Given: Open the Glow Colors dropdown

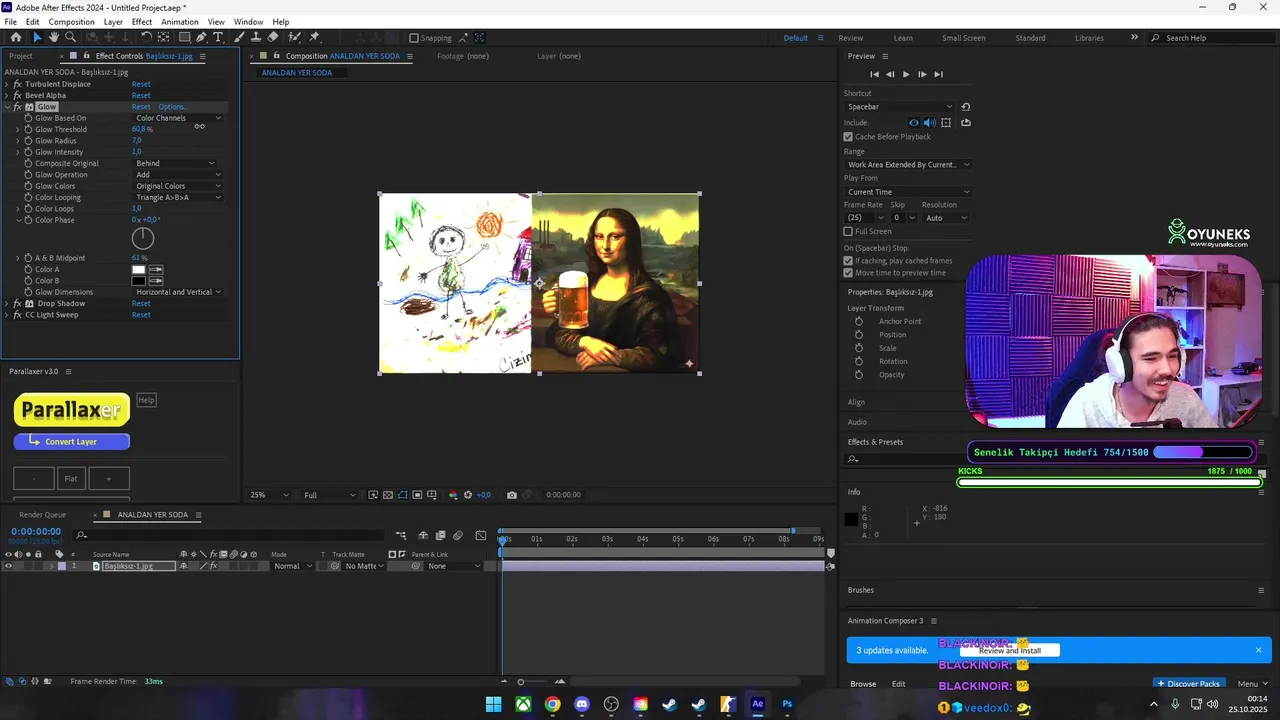Looking at the screenshot, I should [x=178, y=186].
